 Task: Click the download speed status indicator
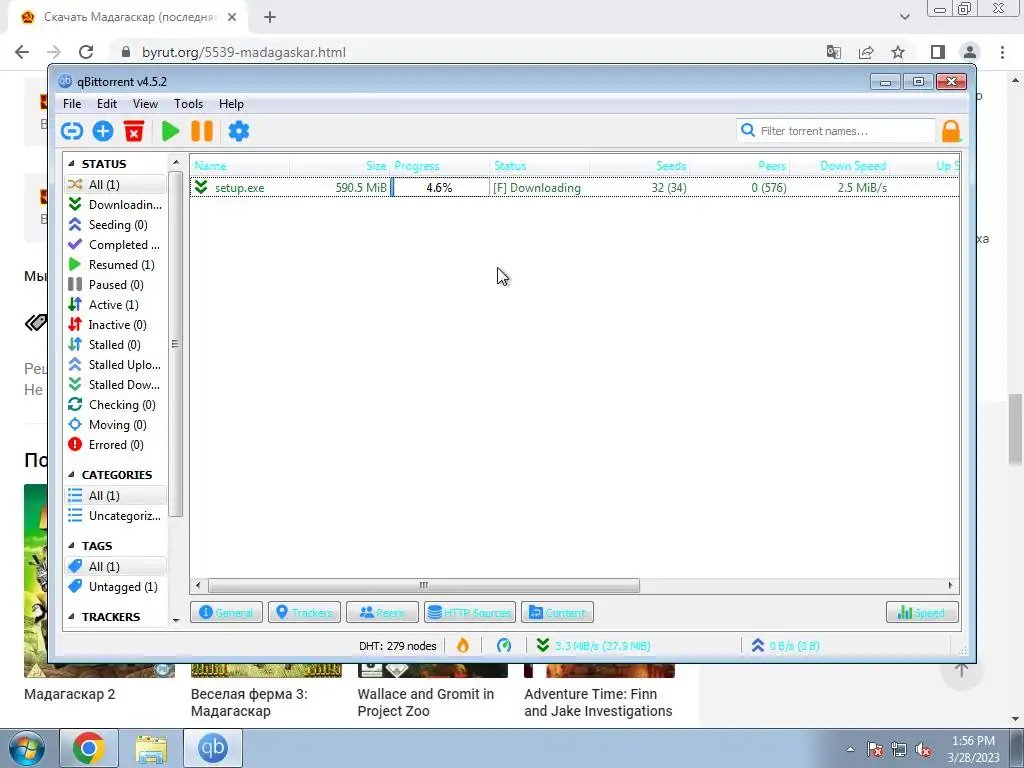point(593,646)
